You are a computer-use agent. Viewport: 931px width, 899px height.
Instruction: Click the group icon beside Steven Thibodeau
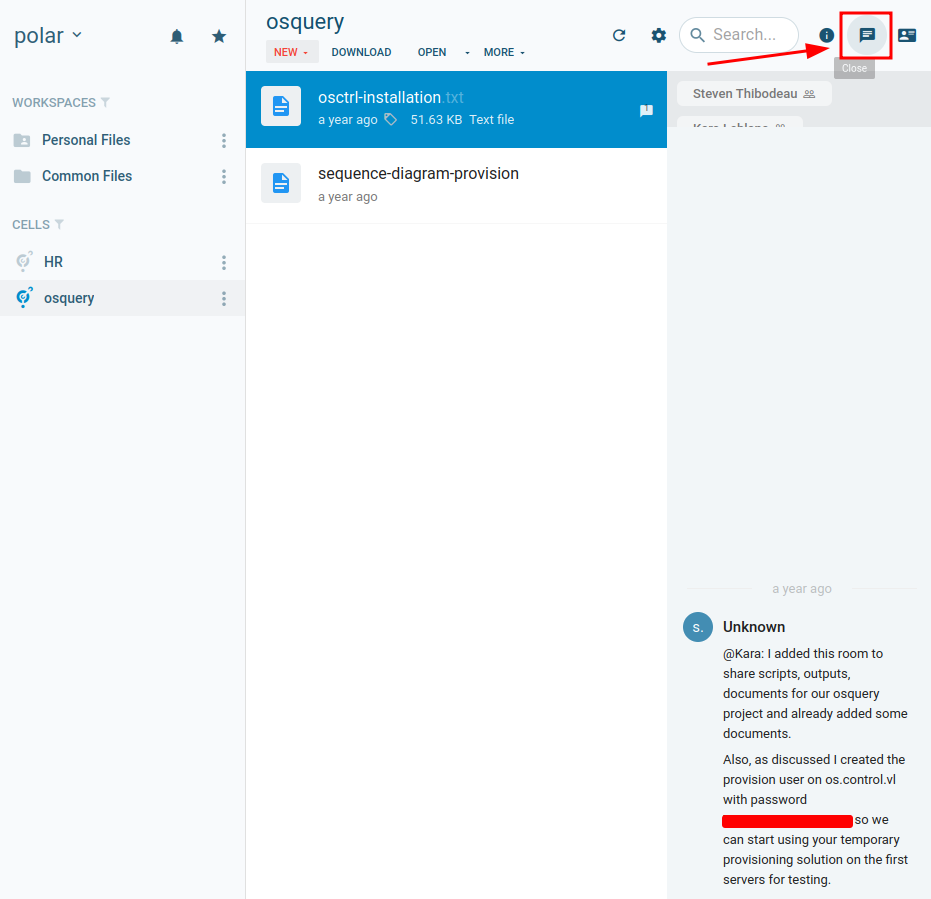pyautogui.click(x=809, y=94)
